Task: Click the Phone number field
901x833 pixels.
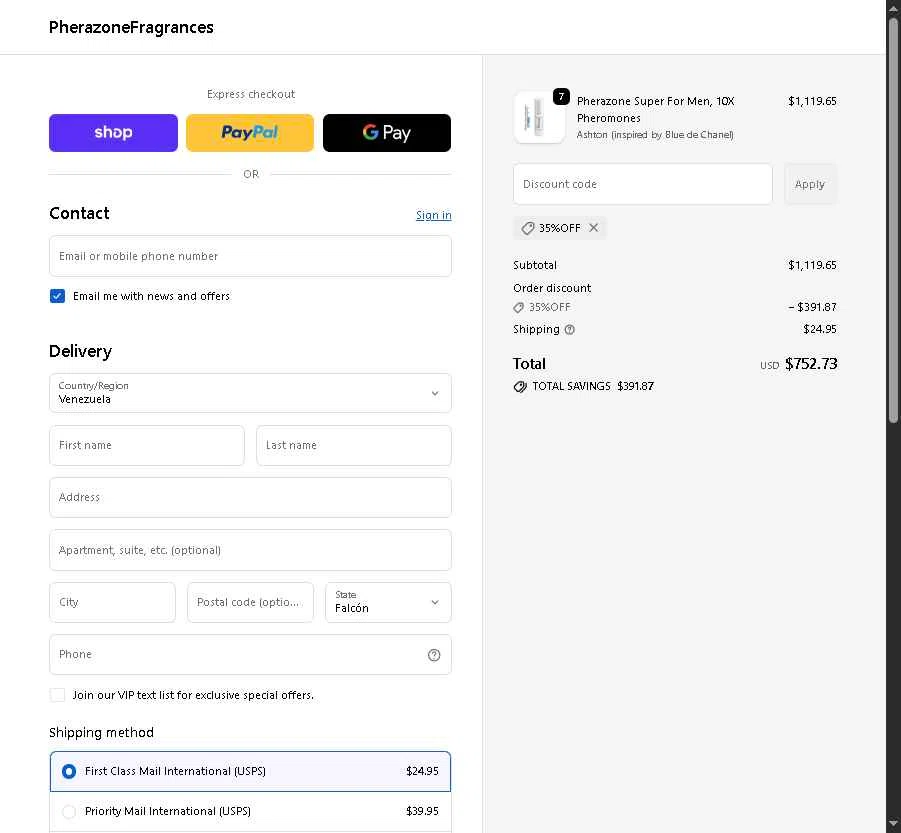Action: tap(250, 654)
